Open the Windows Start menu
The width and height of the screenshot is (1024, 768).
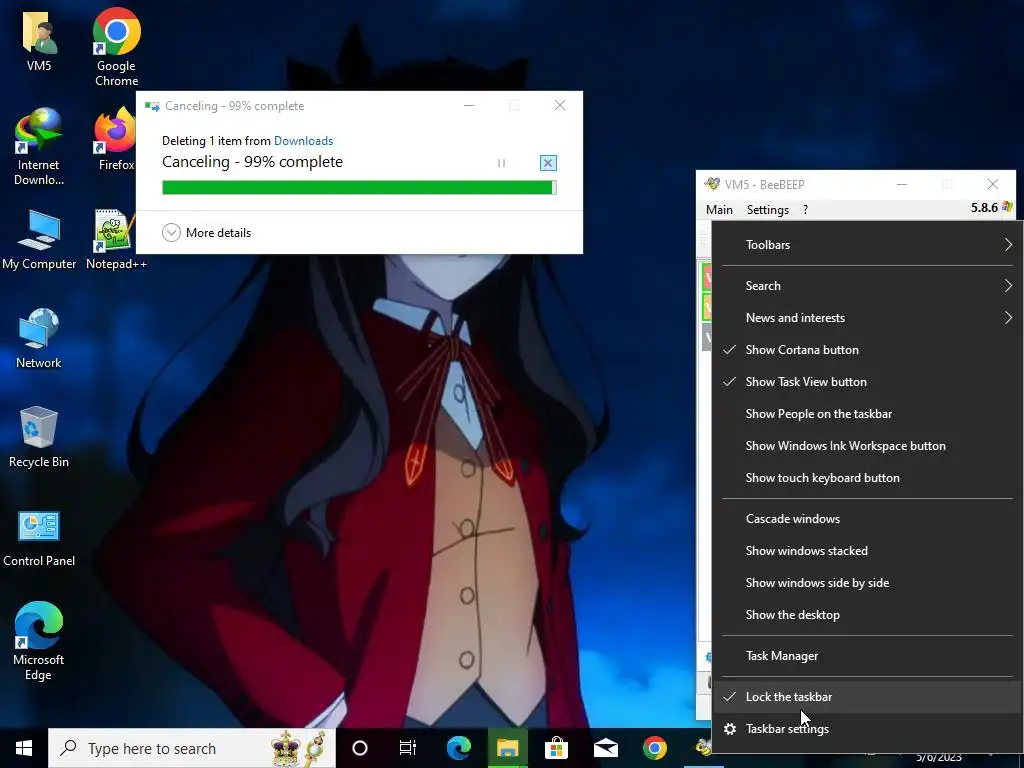(x=24, y=748)
